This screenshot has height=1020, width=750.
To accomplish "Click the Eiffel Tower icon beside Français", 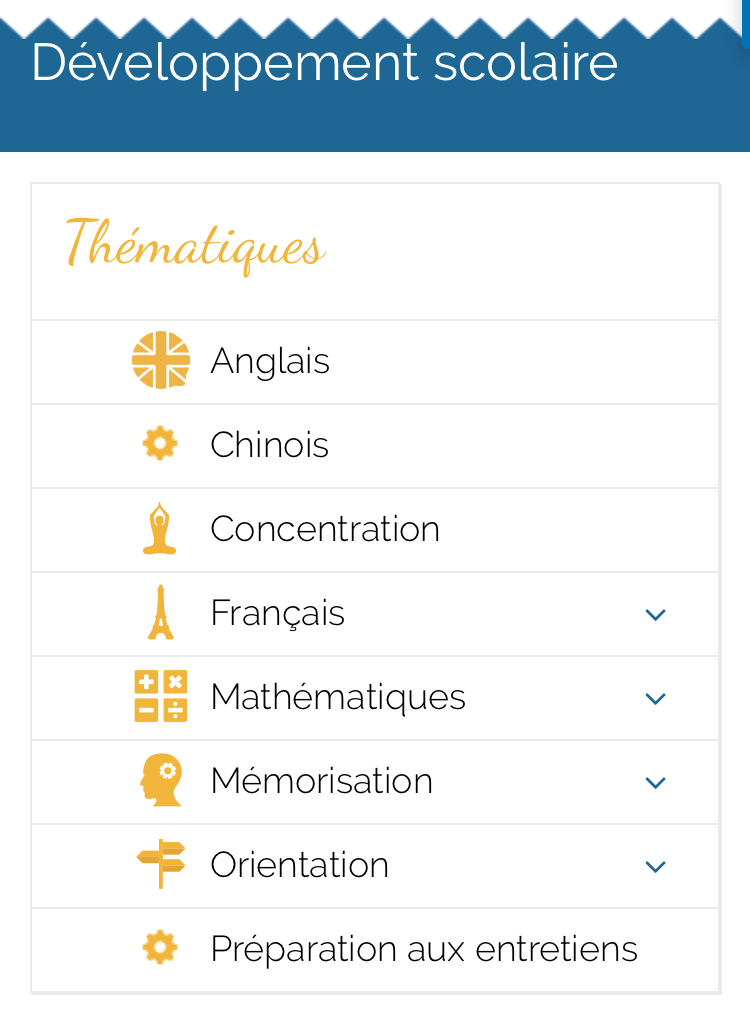I will 160,613.
